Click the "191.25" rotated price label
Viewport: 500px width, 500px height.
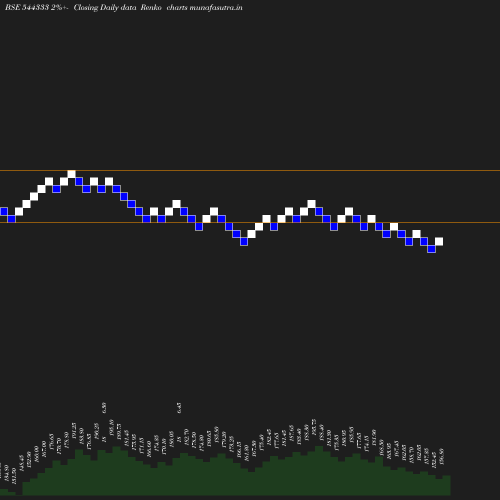pyautogui.click(x=74, y=430)
